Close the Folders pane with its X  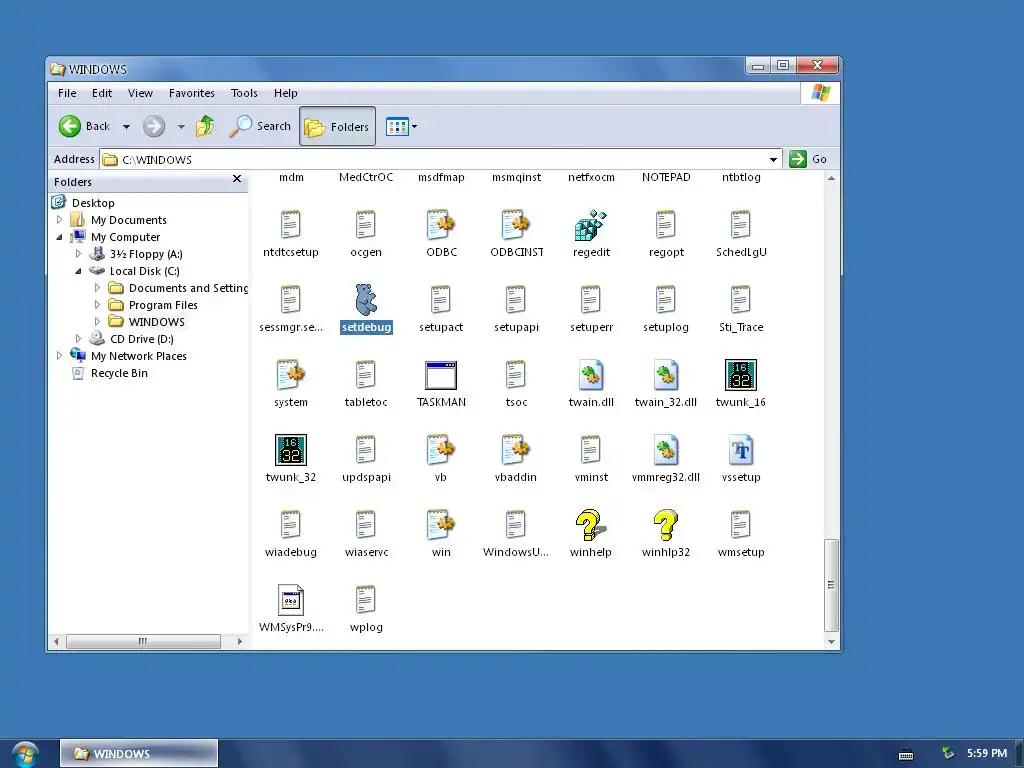[237, 179]
